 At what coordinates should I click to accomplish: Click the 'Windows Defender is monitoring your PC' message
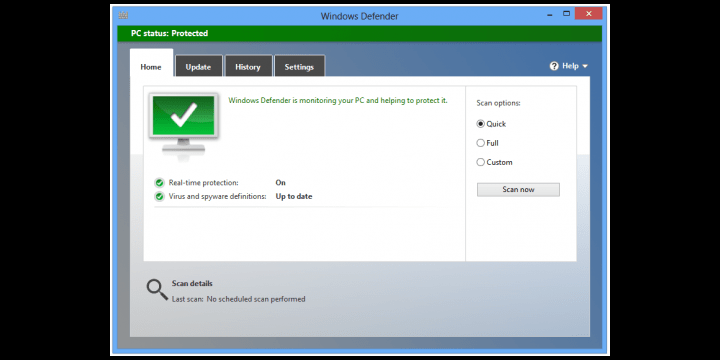338,101
